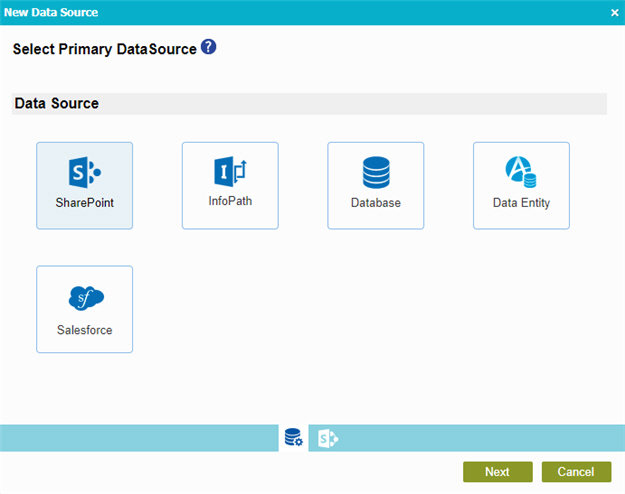Click the Next button
The width and height of the screenshot is (625, 494).
tap(497, 472)
